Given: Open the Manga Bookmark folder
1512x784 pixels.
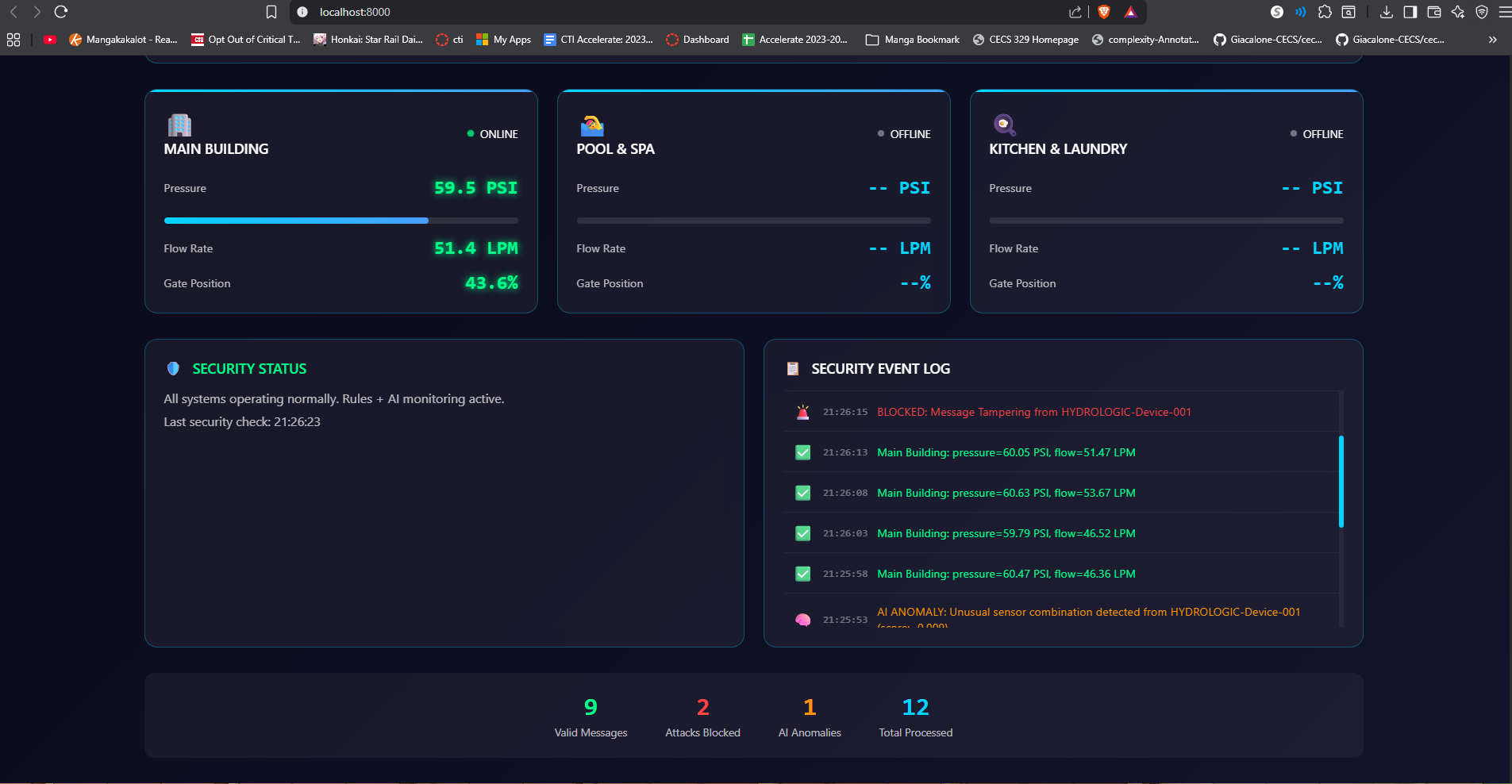Looking at the screenshot, I should 913,40.
